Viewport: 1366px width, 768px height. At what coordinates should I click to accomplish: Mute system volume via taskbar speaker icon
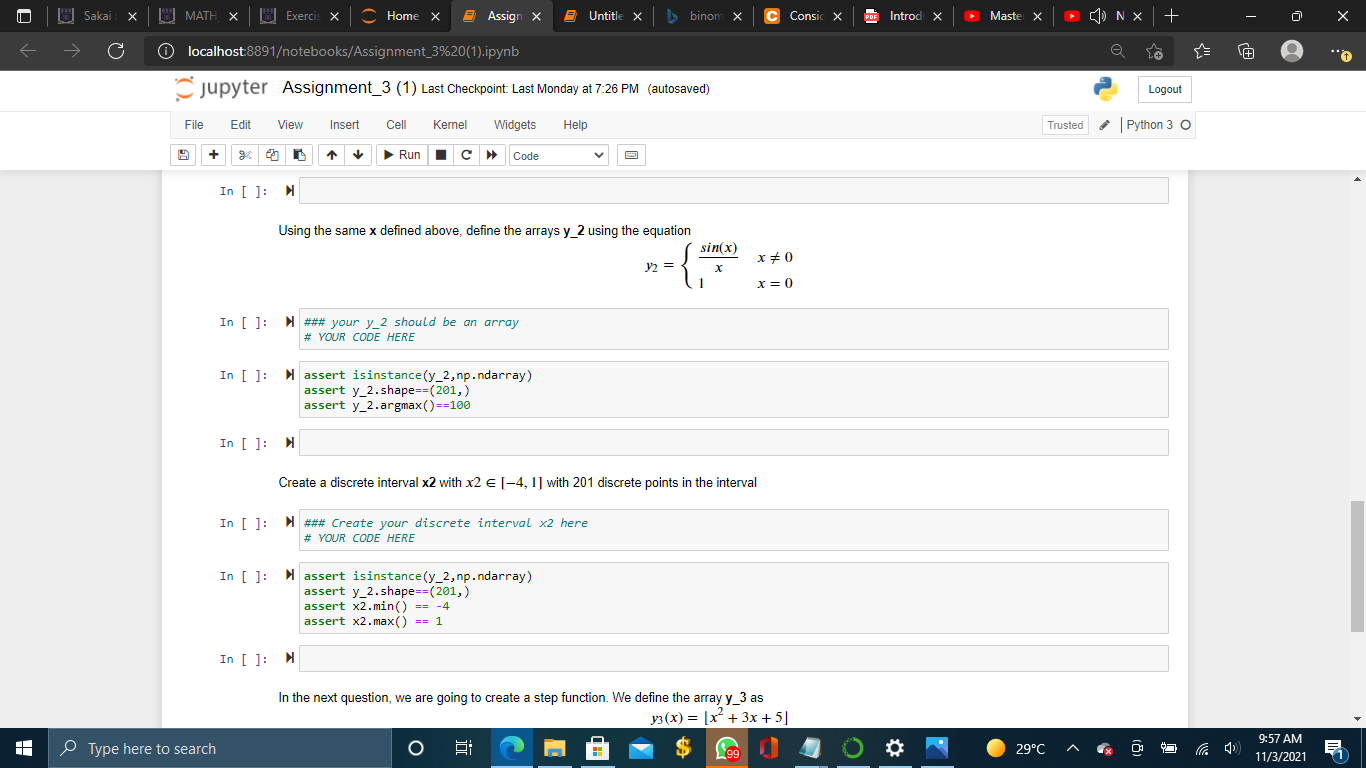pyautogui.click(x=1232, y=747)
